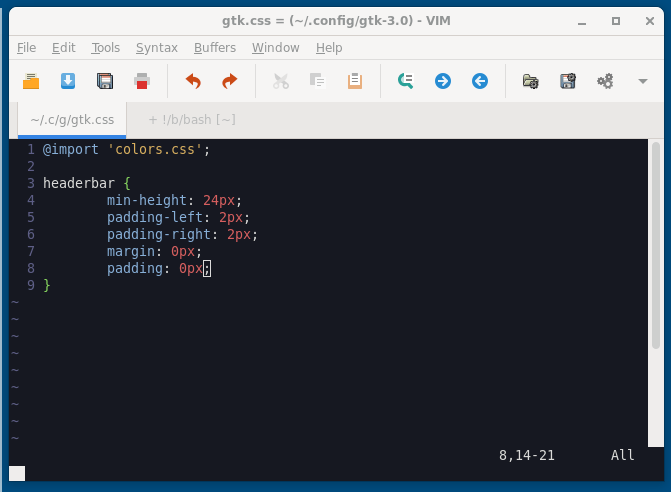Place cursor on 'headerbar {' line

tap(86, 183)
